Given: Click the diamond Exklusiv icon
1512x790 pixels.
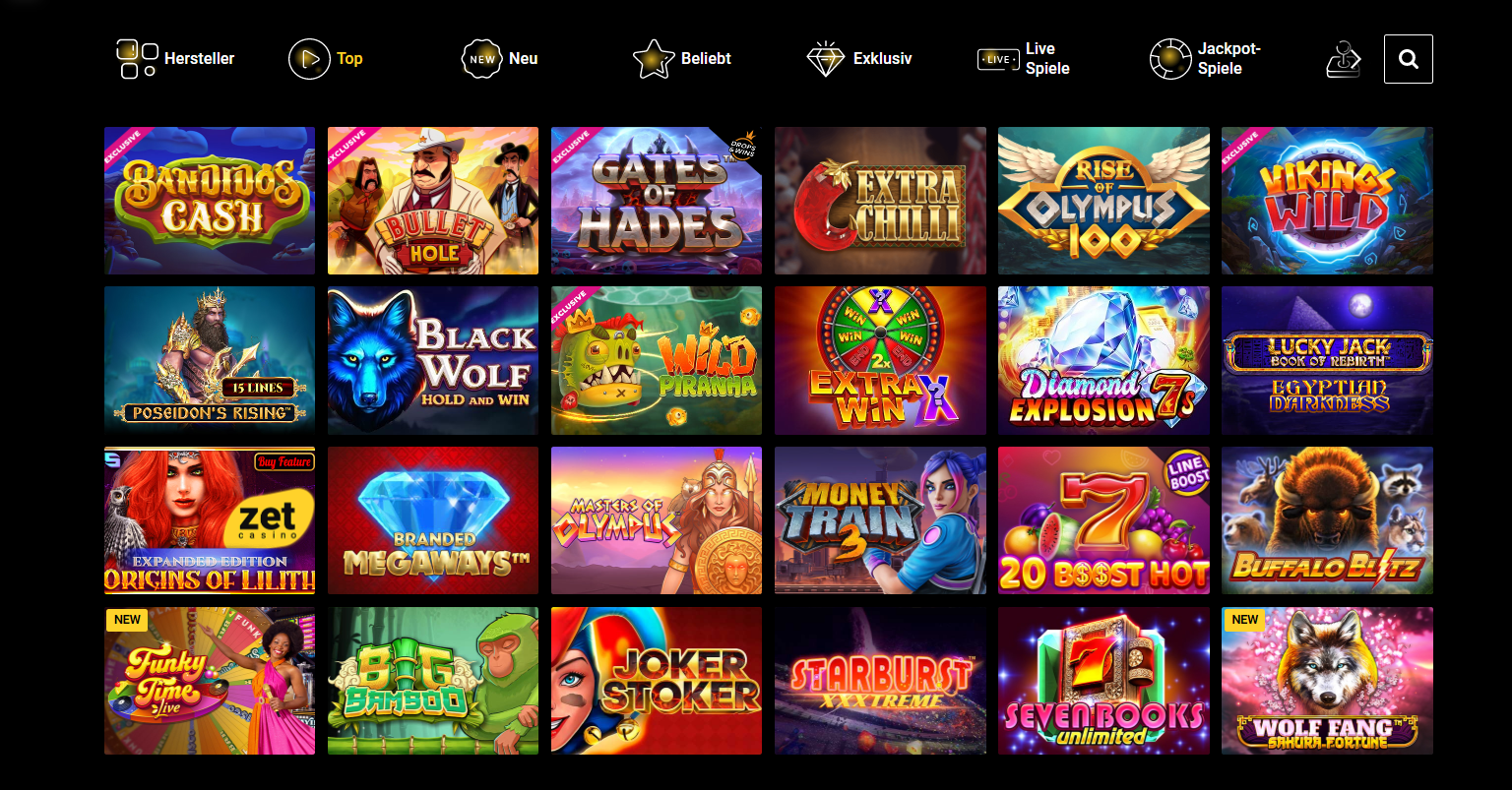Looking at the screenshot, I should (825, 59).
